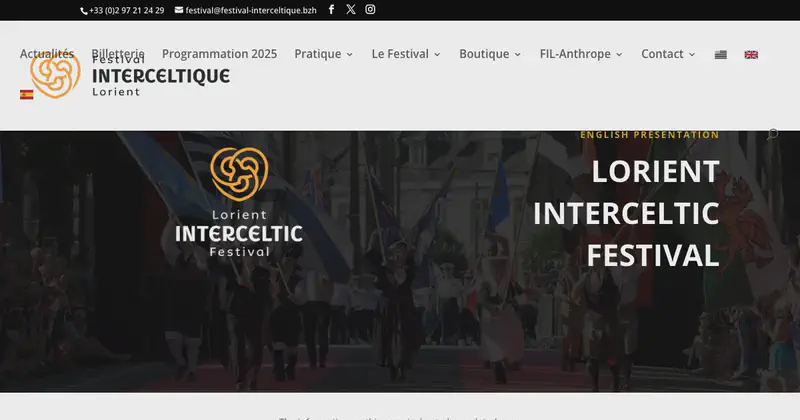800x420 pixels.
Task: Expand the Pratique menu chevron
Action: 349,55
